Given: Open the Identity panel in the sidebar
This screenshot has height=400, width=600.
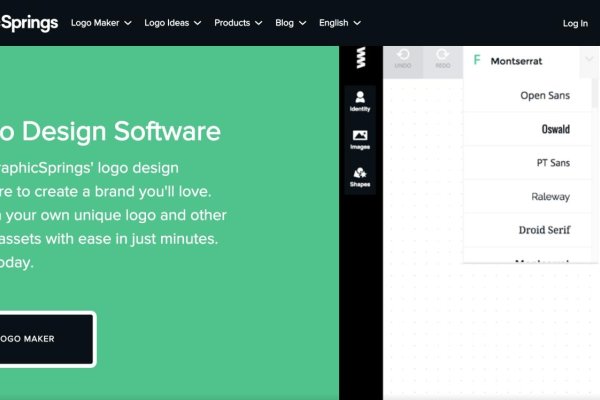Looking at the screenshot, I should point(360,100).
